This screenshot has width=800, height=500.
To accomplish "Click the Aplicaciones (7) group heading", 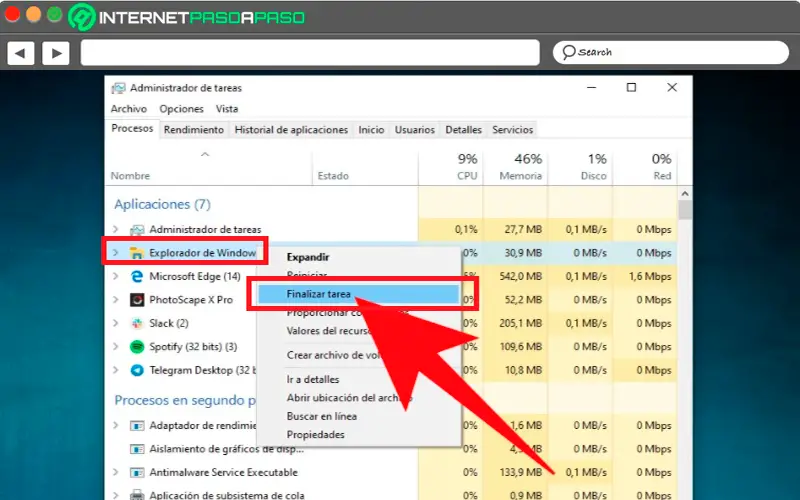I will click(162, 205).
